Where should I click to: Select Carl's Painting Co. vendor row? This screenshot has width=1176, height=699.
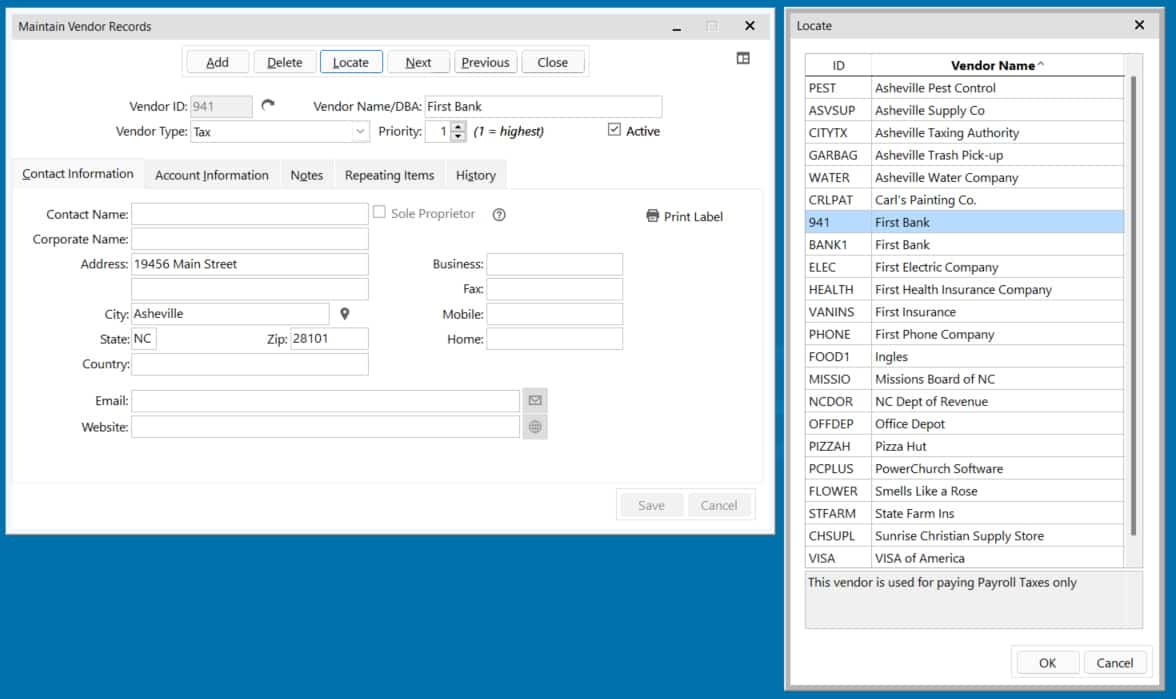pos(964,200)
